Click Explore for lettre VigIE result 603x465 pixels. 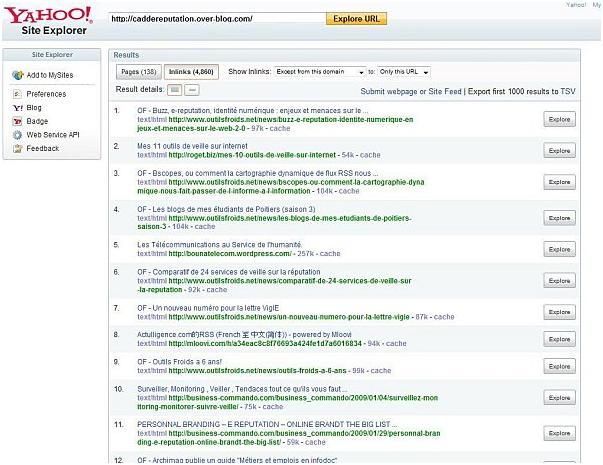click(x=560, y=312)
